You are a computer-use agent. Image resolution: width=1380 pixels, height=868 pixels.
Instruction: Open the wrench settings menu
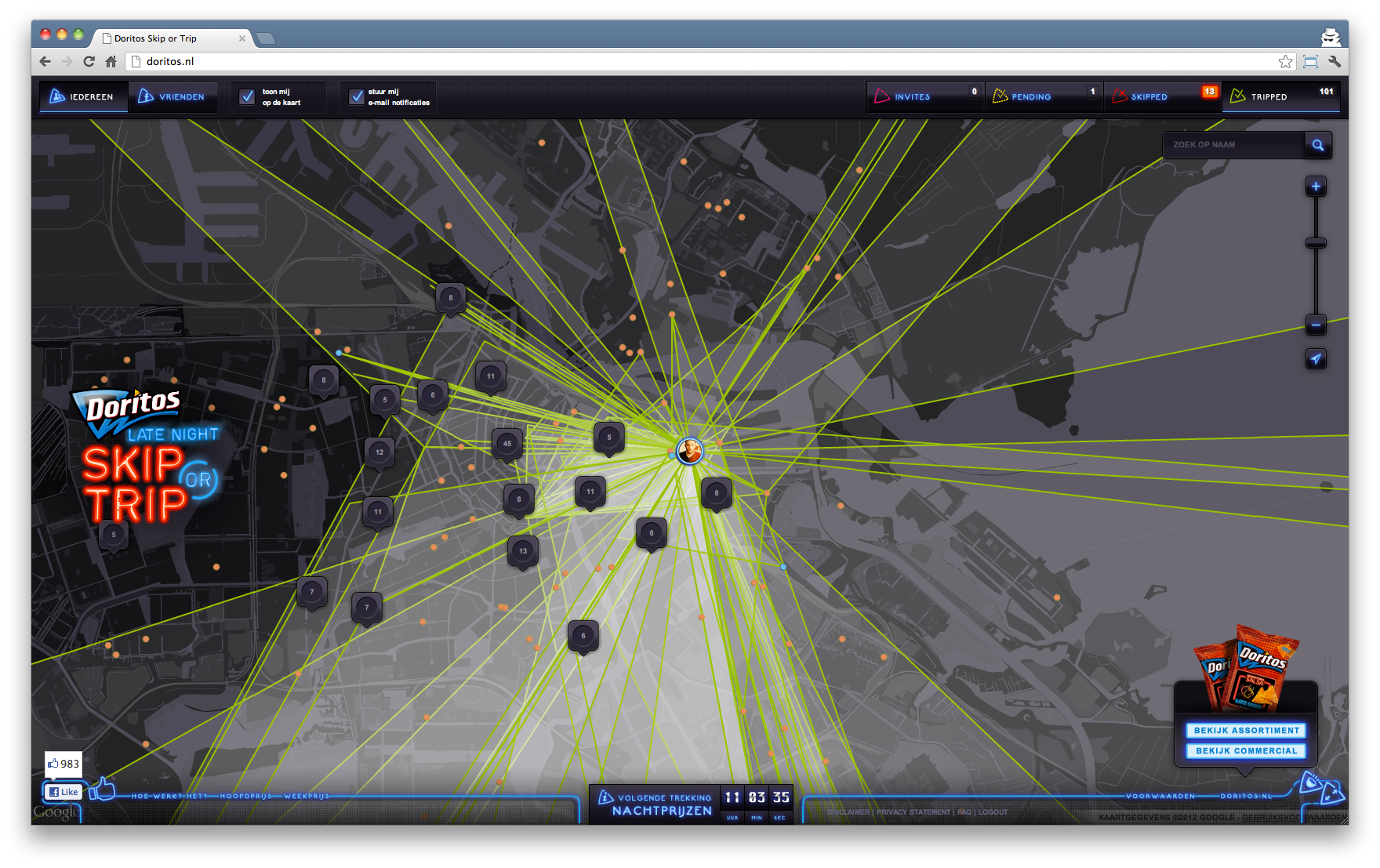(1335, 61)
